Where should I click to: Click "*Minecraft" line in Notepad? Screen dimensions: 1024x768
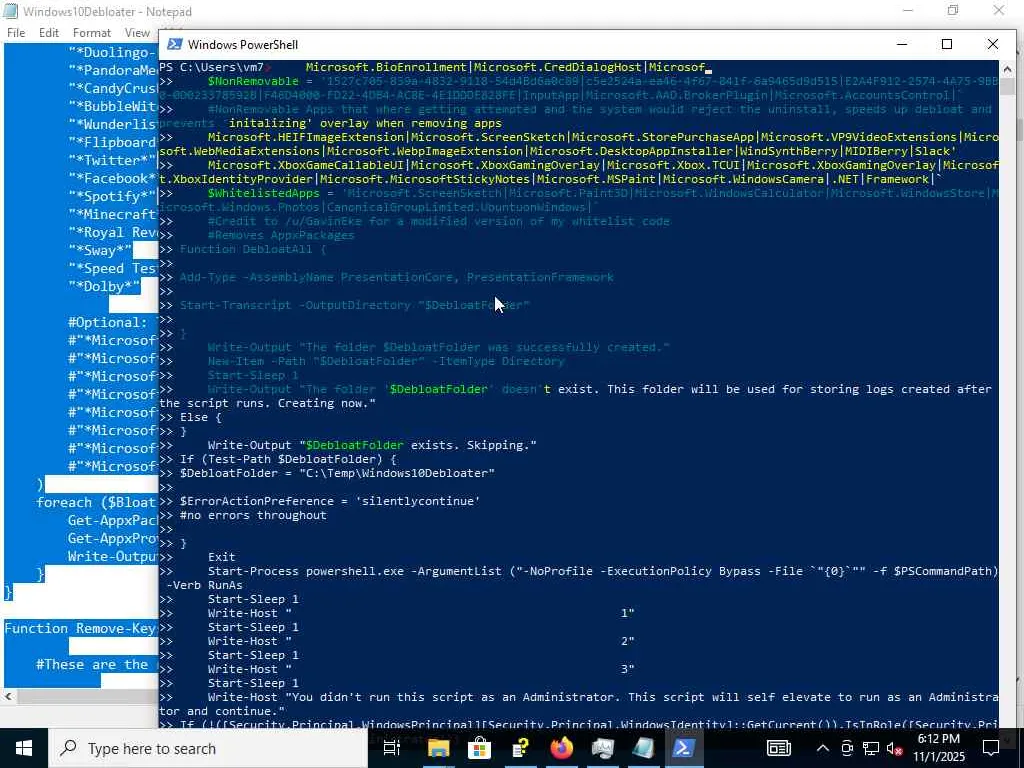[112, 214]
